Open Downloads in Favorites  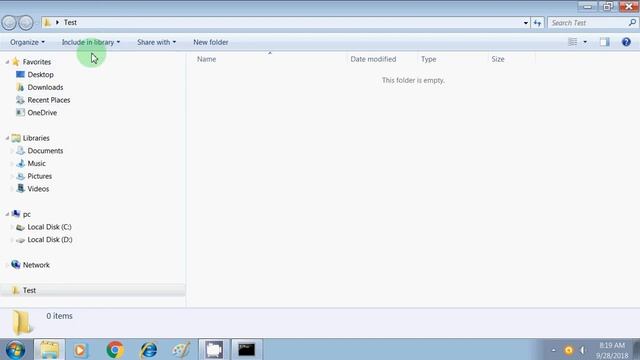tap(45, 87)
